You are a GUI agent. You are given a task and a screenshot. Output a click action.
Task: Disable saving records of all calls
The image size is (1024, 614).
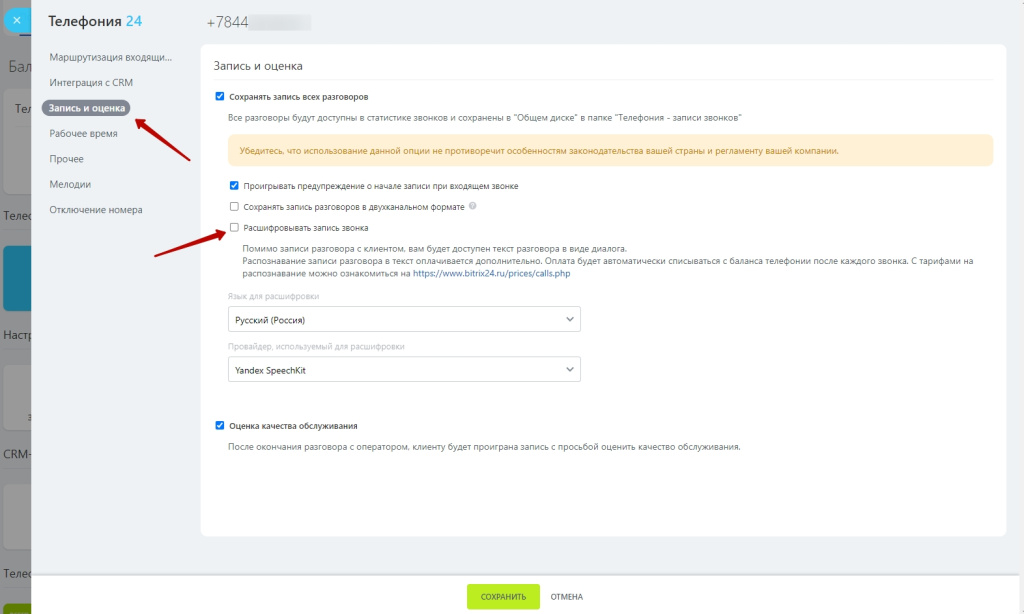coord(220,97)
